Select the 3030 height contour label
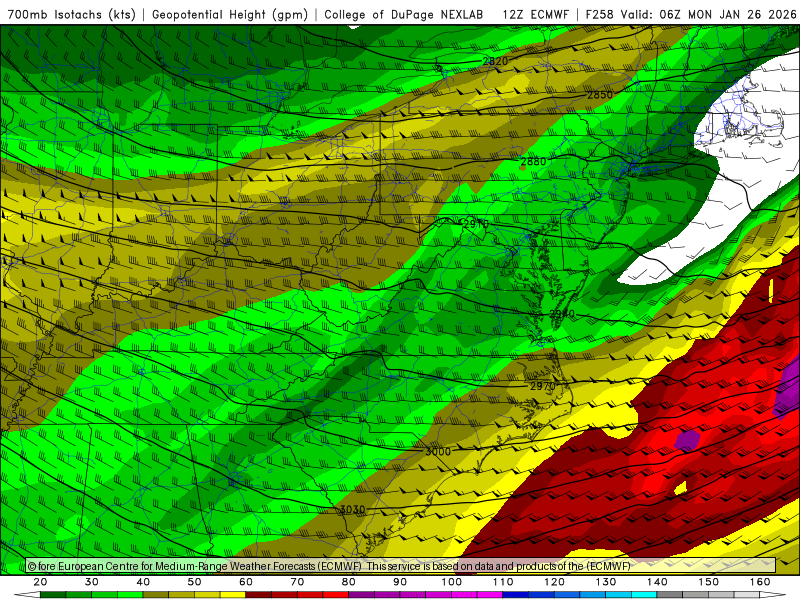This screenshot has width=800, height=600. pyautogui.click(x=353, y=509)
